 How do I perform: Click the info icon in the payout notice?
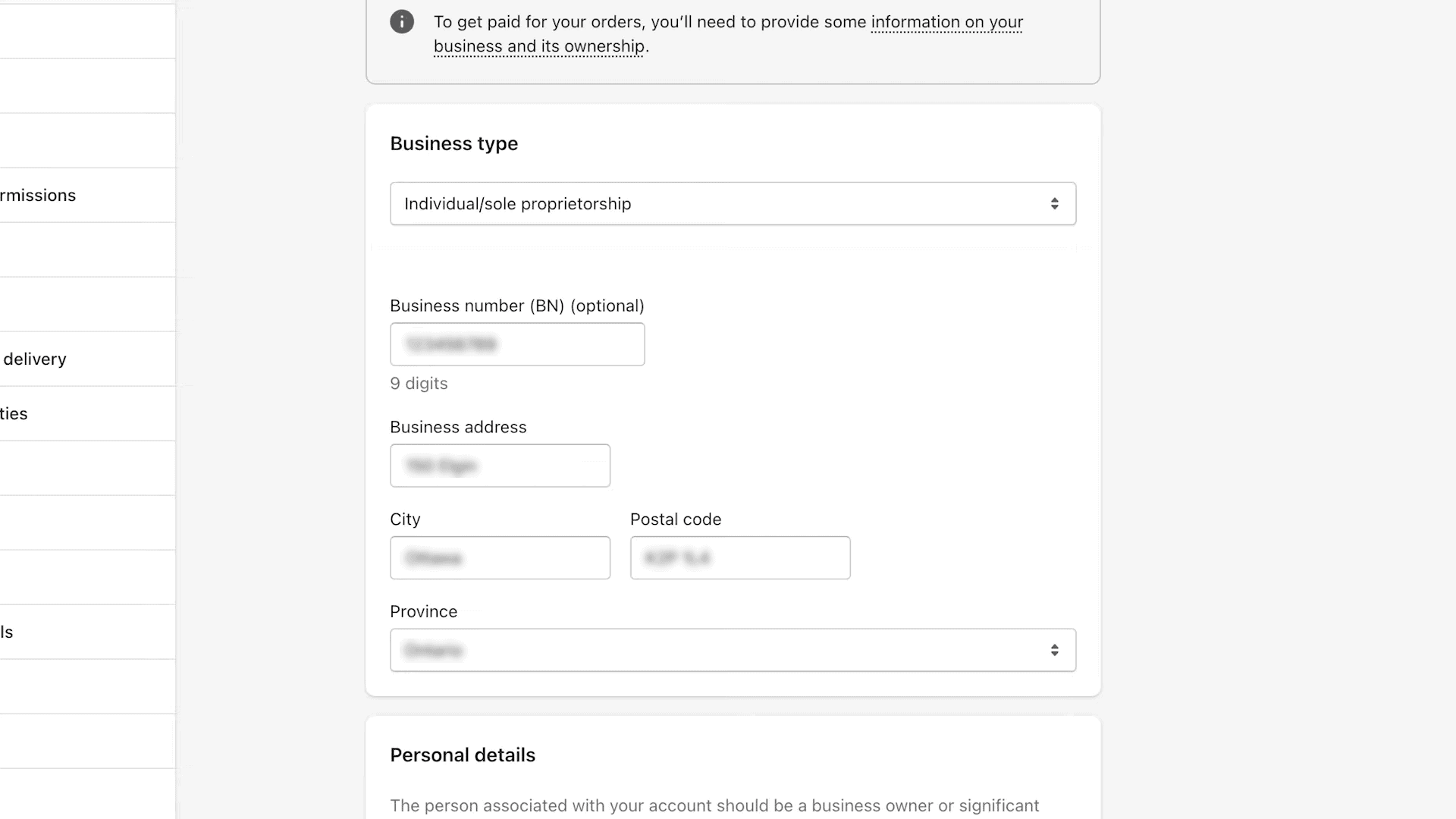click(402, 21)
